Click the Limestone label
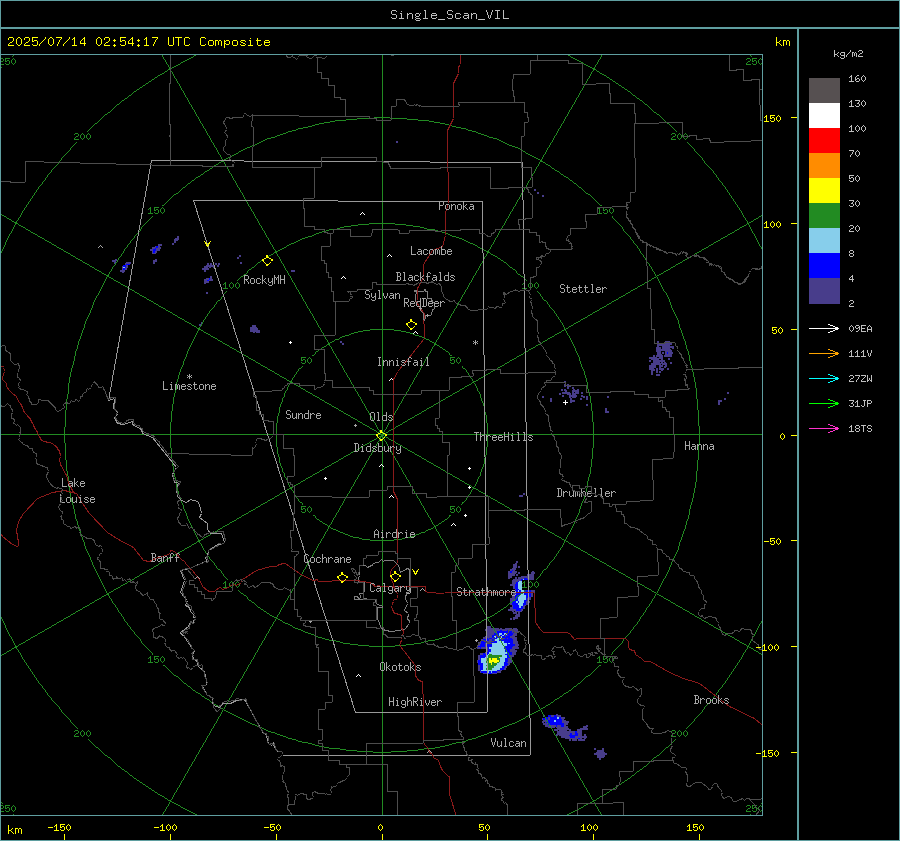This screenshot has width=900, height=841. pyautogui.click(x=189, y=386)
